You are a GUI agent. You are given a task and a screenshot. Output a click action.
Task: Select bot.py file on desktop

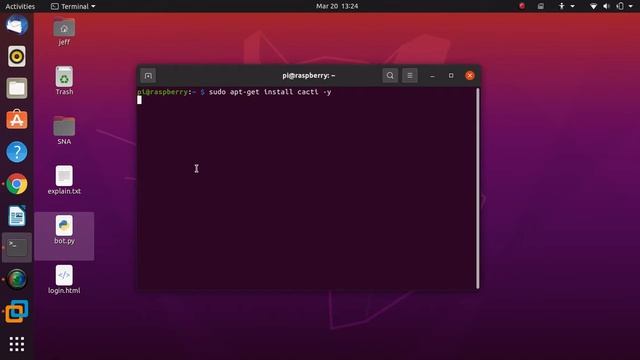coord(64,230)
